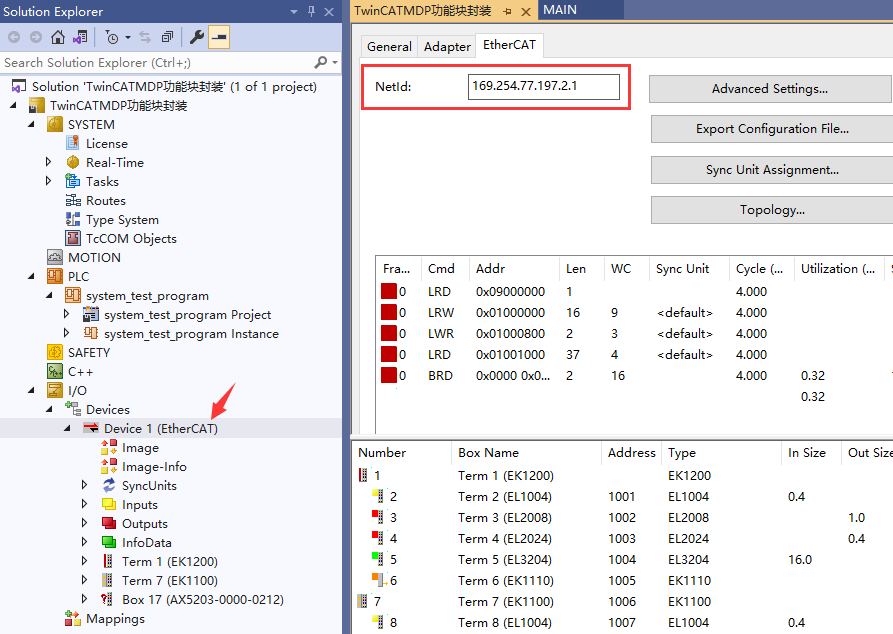Click the Back navigation icon in Solution Explorer

pyautogui.click(x=14, y=38)
